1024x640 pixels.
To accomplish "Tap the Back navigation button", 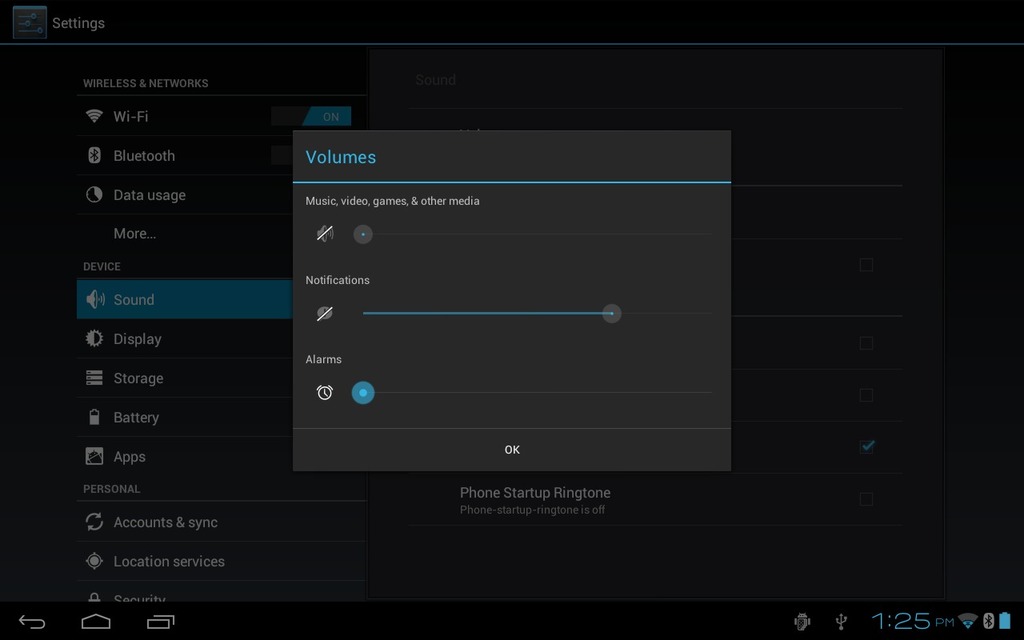I will (x=32, y=622).
